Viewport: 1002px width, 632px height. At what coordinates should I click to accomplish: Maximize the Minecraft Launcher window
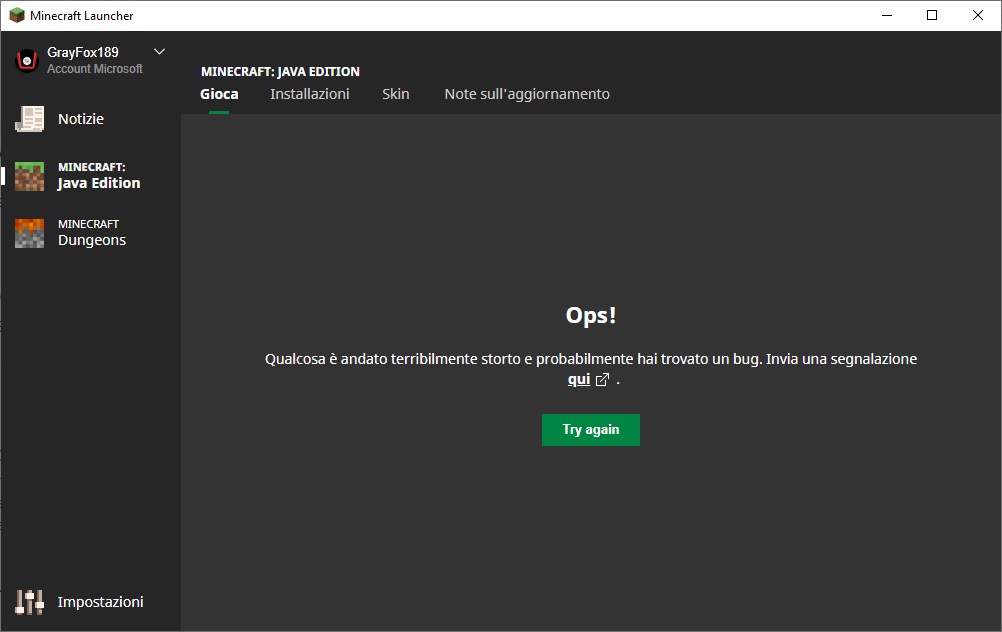pos(932,15)
